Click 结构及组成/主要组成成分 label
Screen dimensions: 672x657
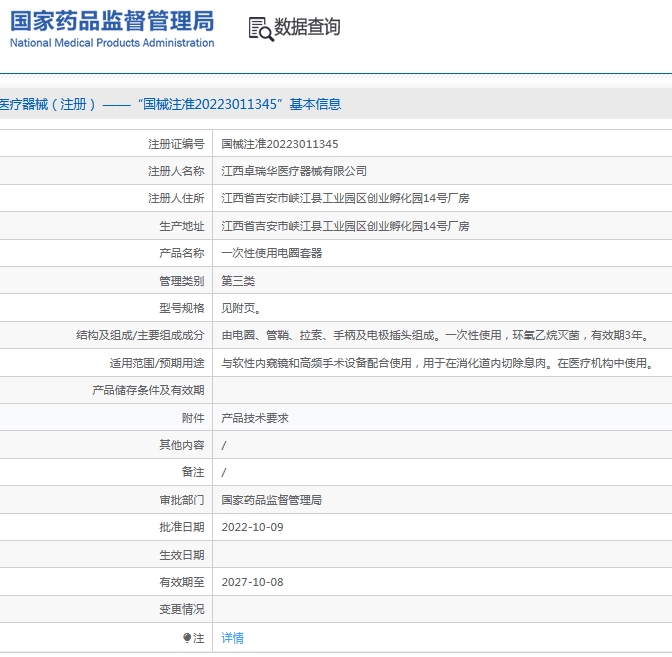pyautogui.click(x=140, y=335)
